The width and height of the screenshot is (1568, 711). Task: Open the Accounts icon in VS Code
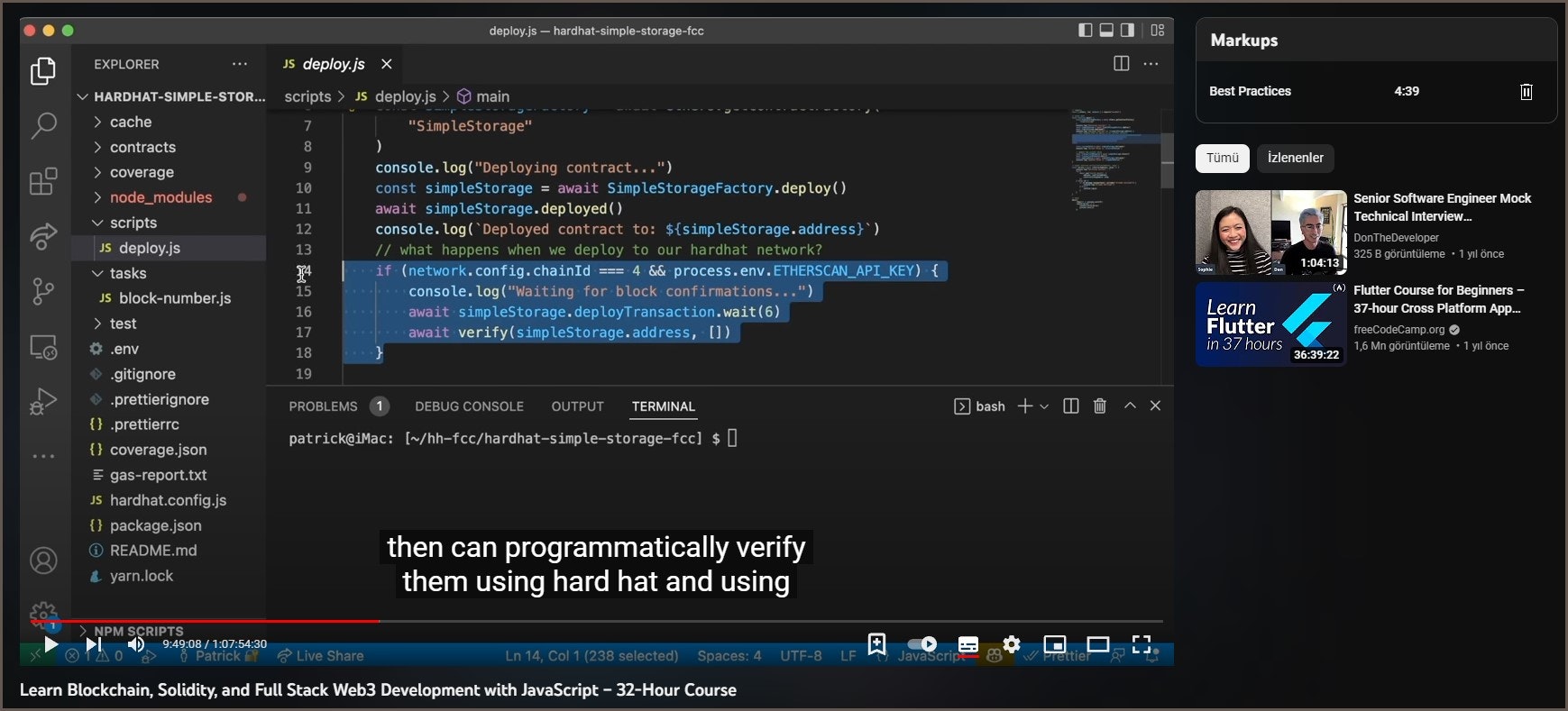click(x=43, y=561)
